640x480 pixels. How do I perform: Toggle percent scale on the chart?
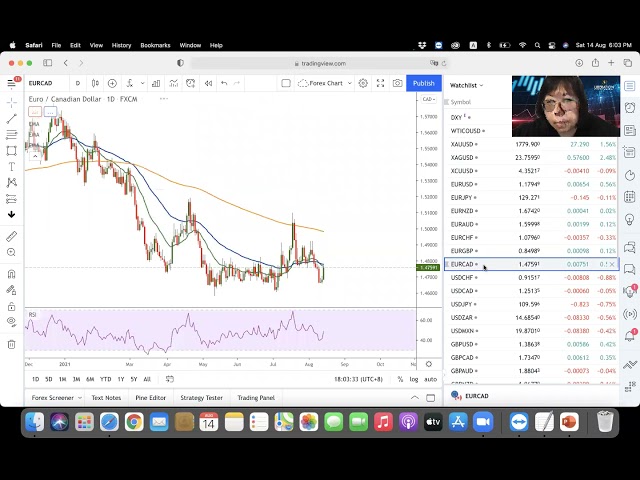click(x=401, y=379)
